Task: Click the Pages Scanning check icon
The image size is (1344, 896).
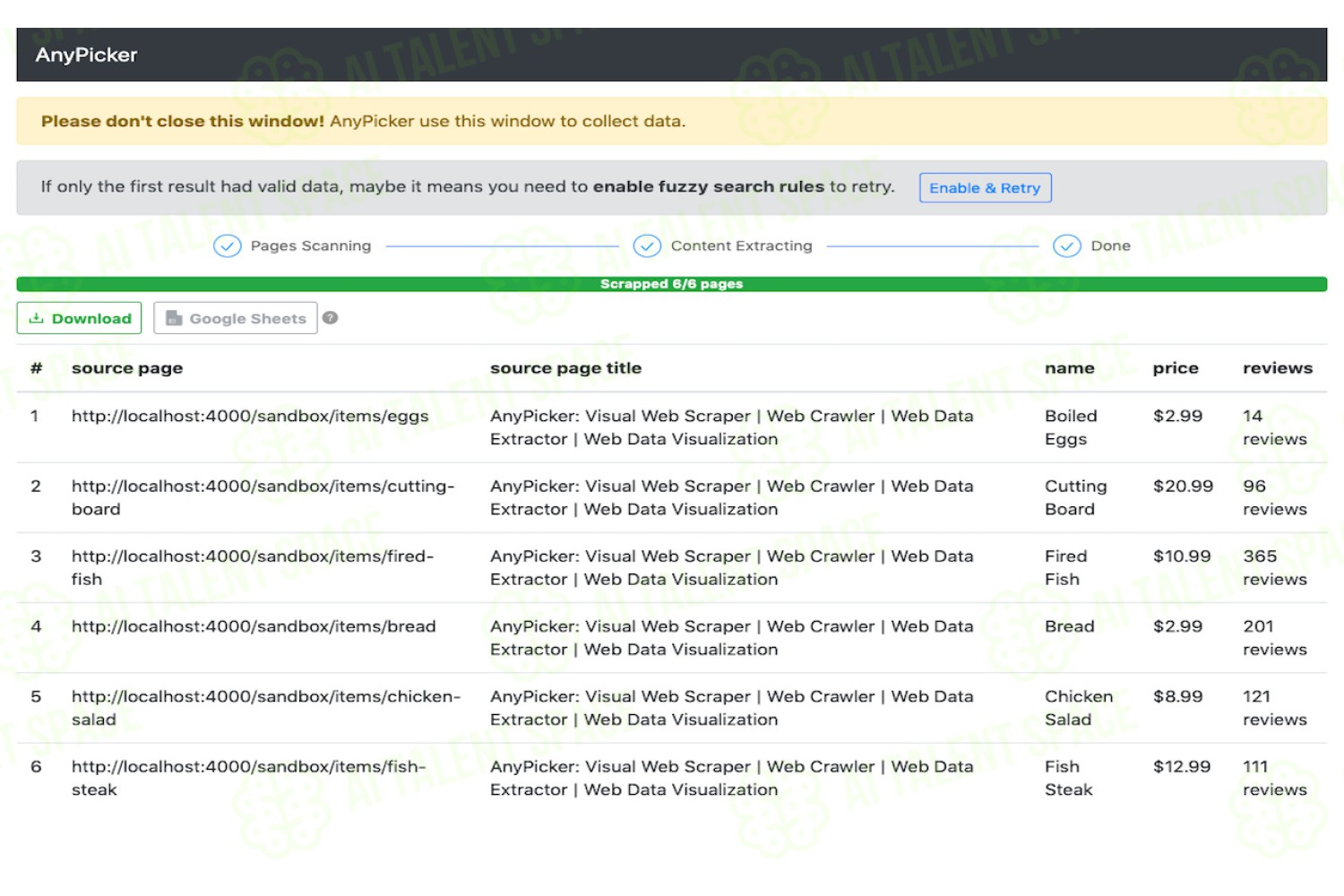Action: [x=228, y=246]
